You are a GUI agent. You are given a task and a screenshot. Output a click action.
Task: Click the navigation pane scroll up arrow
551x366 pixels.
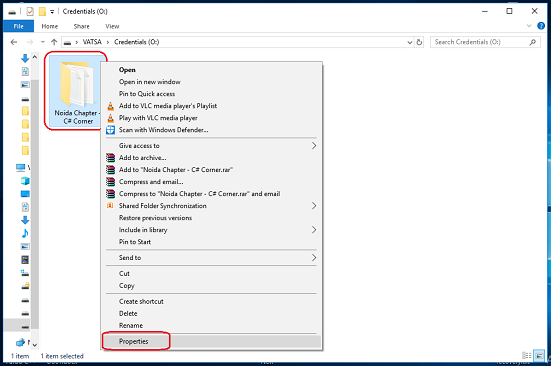coord(35,57)
